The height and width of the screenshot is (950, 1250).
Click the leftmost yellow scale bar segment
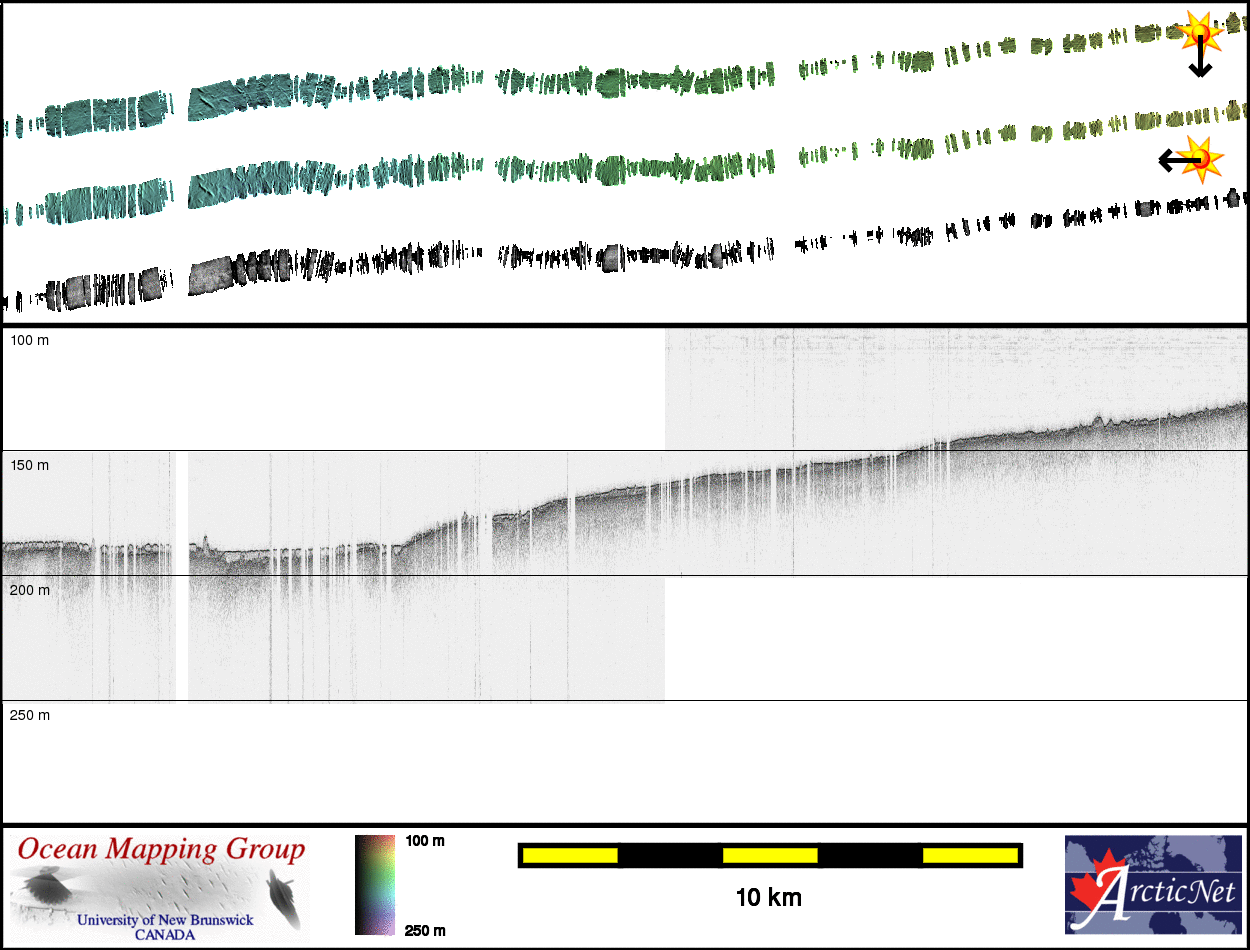(x=569, y=855)
